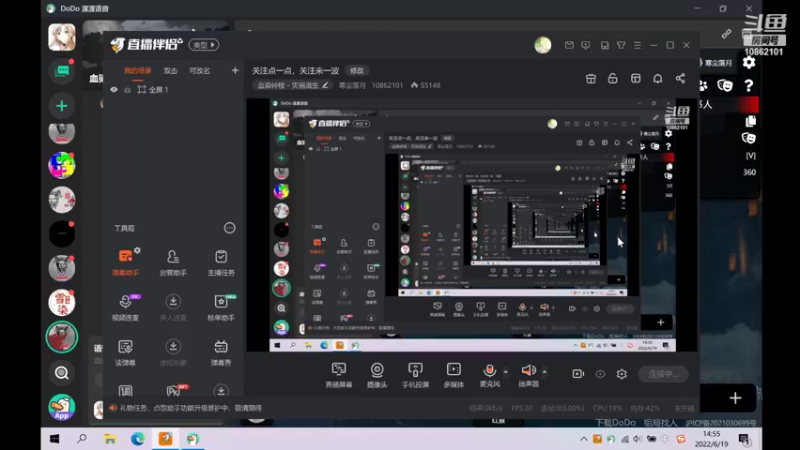Open stream settings gear in bottom bar
This screenshot has width=800, height=450.
(621, 374)
